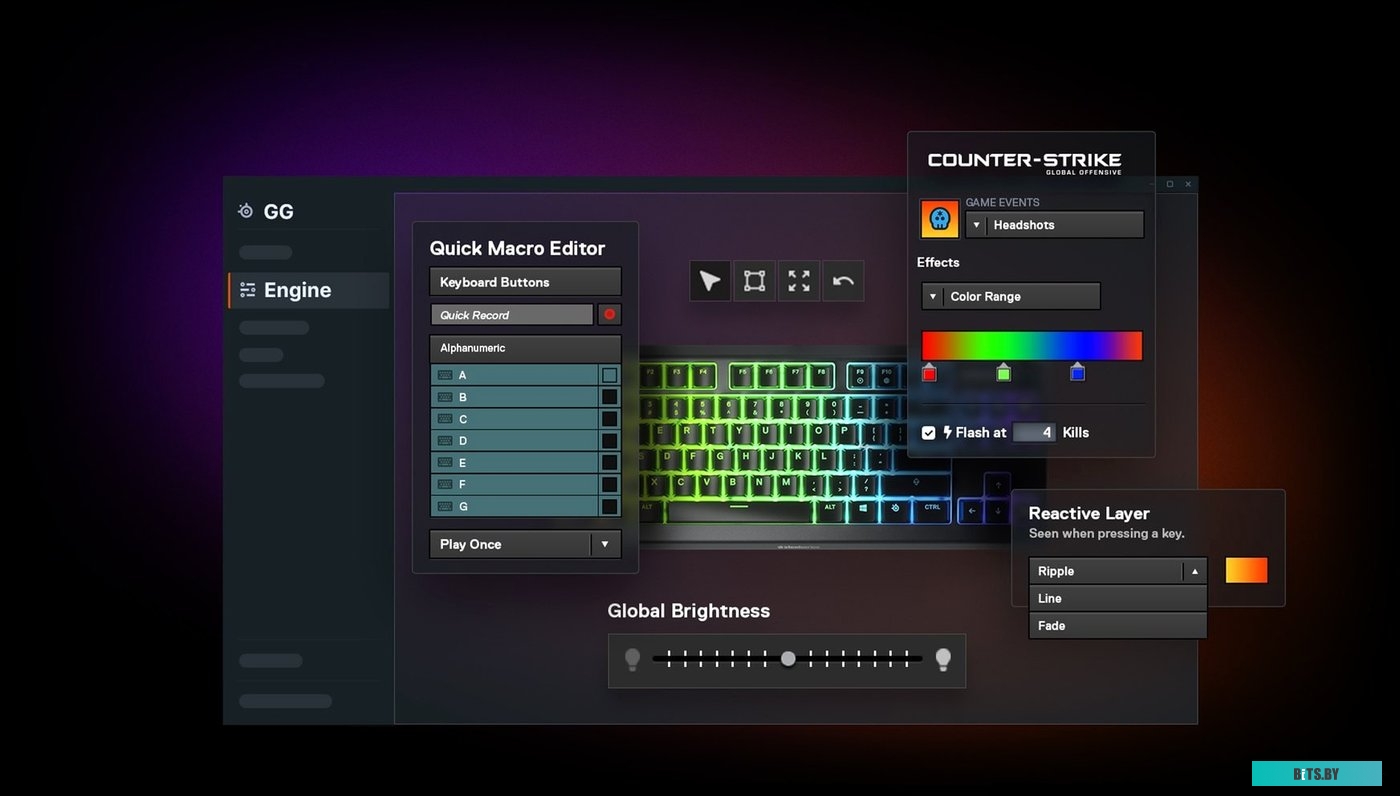Image resolution: width=1400 pixels, height=796 pixels.
Task: Click the red Quick Record button
Action: pos(609,314)
